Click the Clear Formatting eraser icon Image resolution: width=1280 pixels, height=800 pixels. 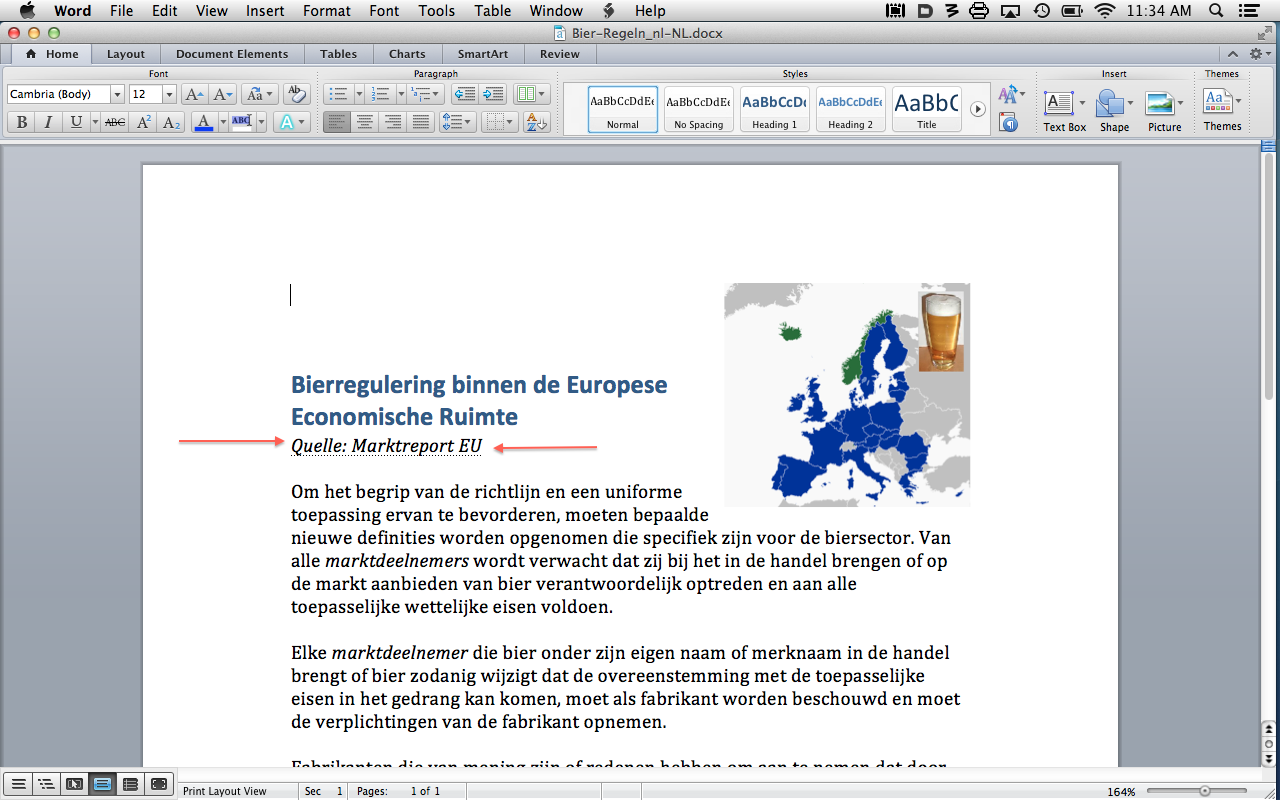[x=295, y=94]
